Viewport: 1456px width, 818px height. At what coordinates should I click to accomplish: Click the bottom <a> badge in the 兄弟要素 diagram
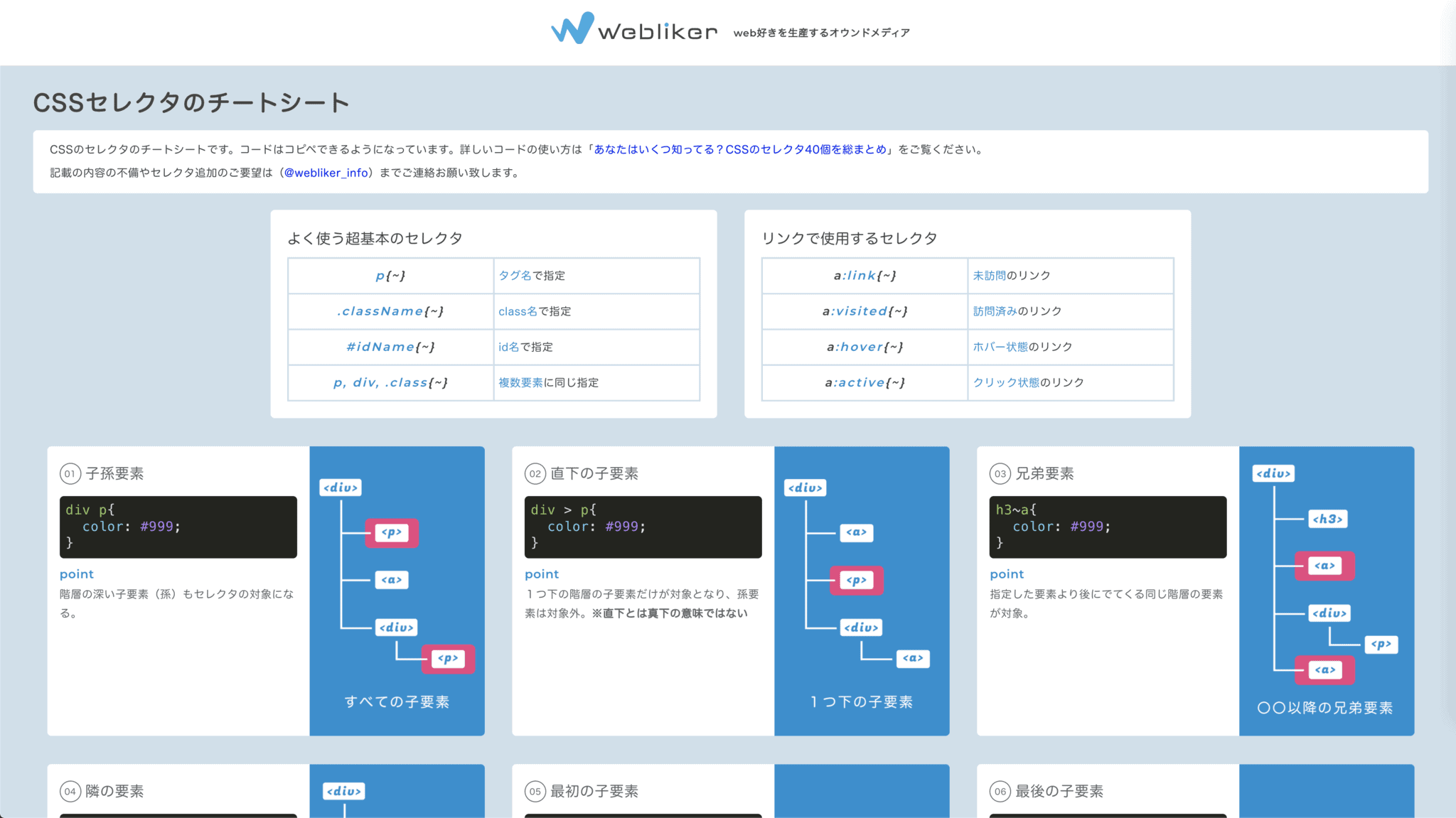tap(1324, 669)
